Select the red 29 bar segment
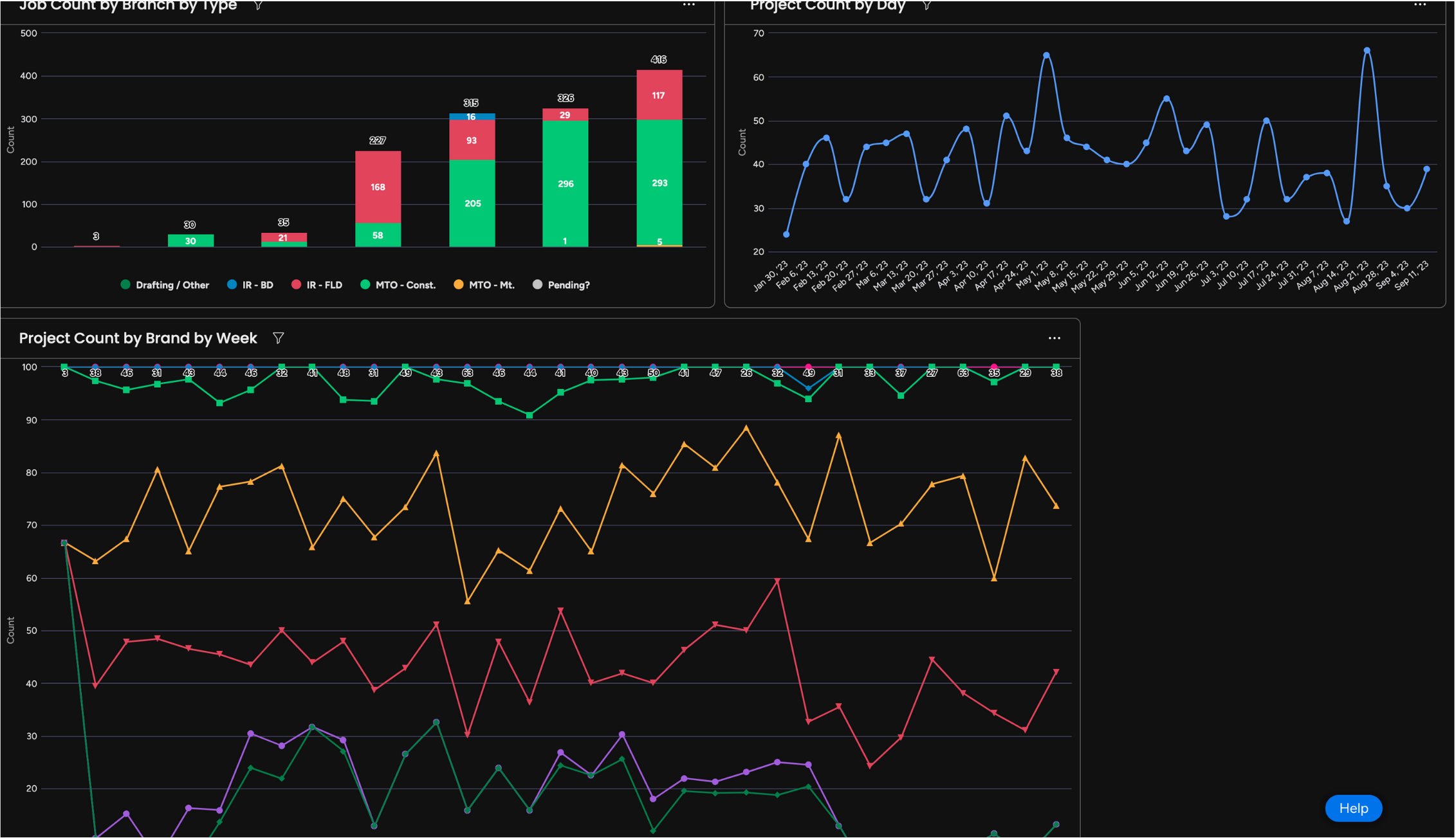 point(565,114)
